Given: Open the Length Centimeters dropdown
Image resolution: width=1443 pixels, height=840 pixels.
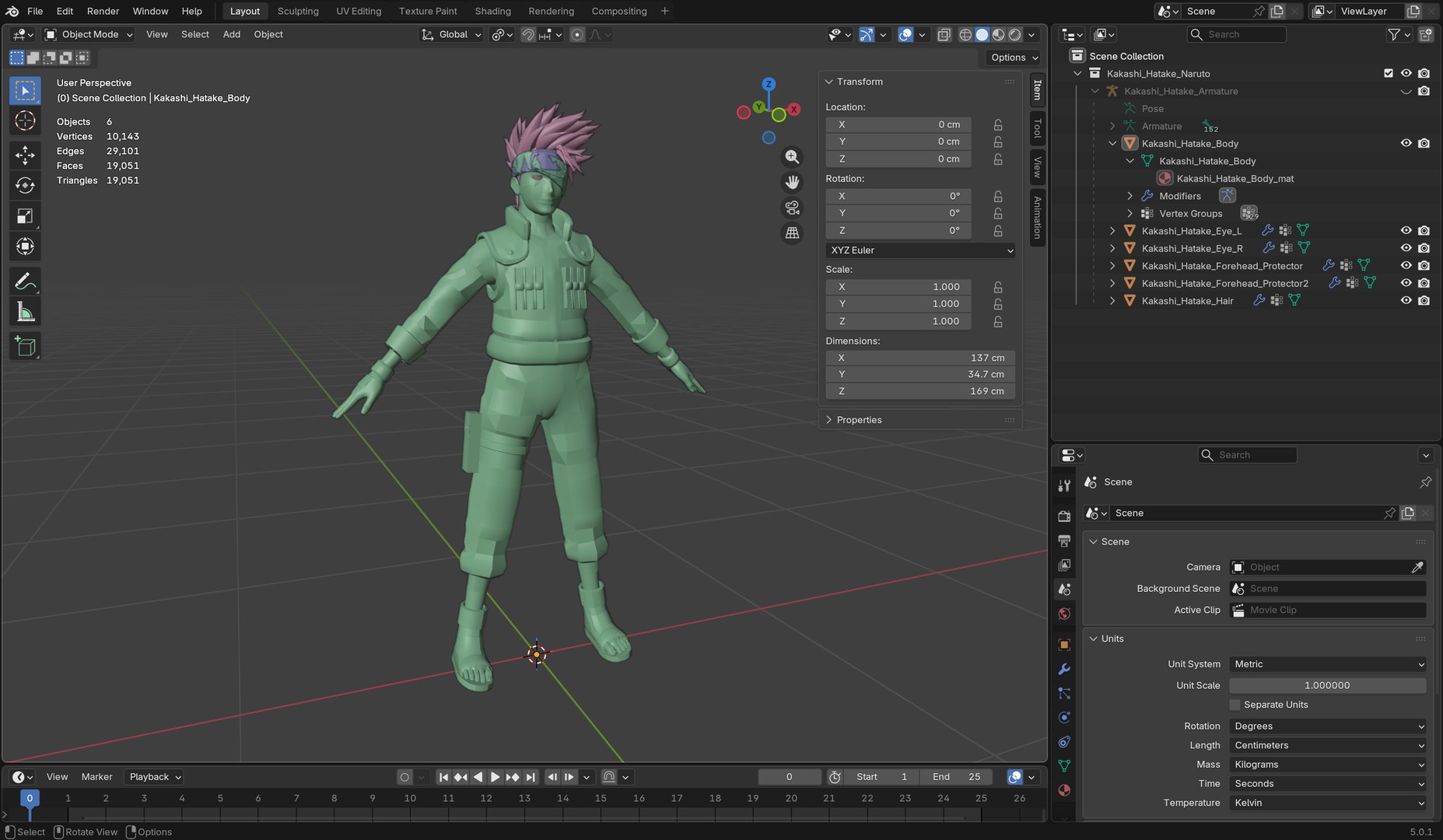Looking at the screenshot, I should (1328, 745).
